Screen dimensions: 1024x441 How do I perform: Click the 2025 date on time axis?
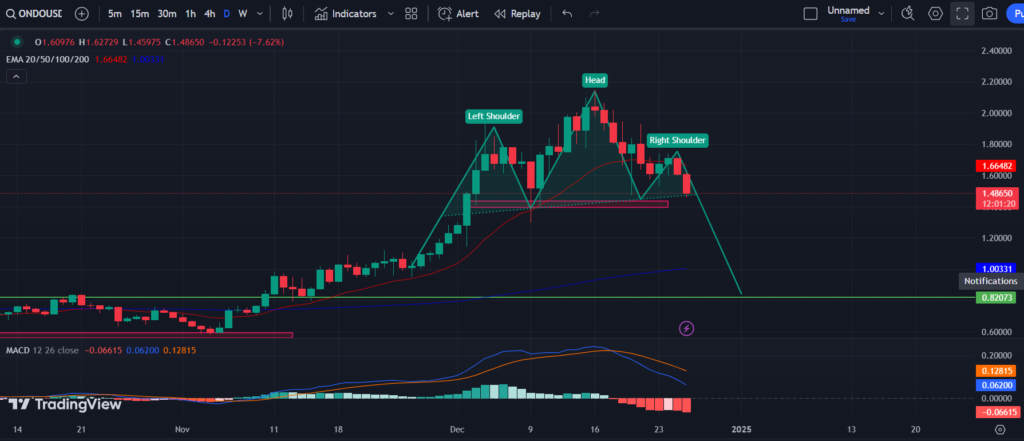pyautogui.click(x=741, y=429)
